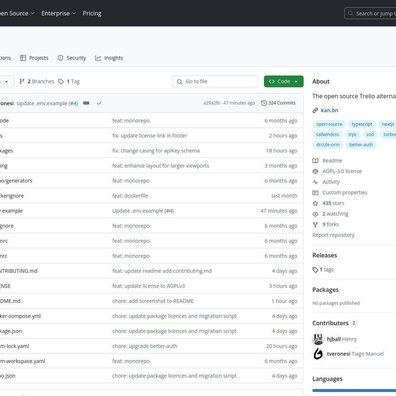The width and height of the screenshot is (396, 396).
Task: View the 2 watching link
Action: point(335,214)
